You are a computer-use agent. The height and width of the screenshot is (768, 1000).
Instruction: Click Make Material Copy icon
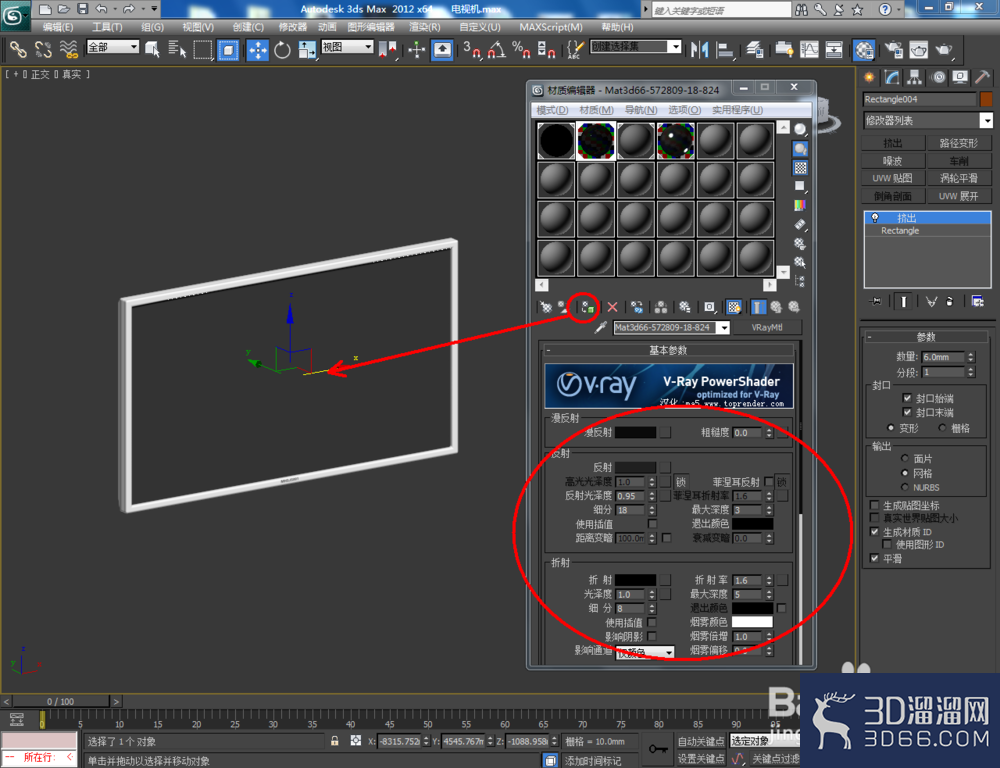[636, 307]
